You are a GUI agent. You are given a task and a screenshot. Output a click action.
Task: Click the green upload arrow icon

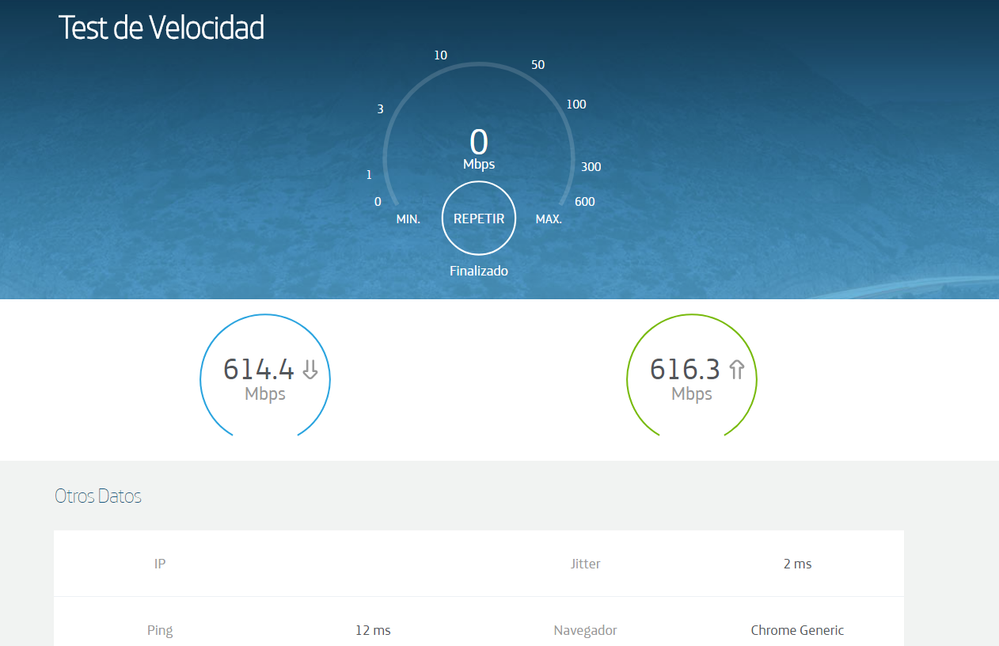tap(736, 369)
